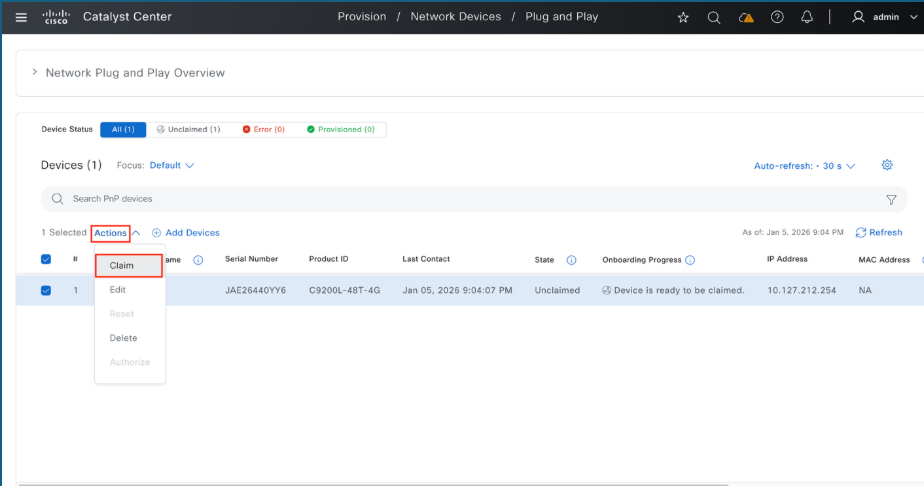
Task: Open the help question mark icon
Action: click(777, 17)
